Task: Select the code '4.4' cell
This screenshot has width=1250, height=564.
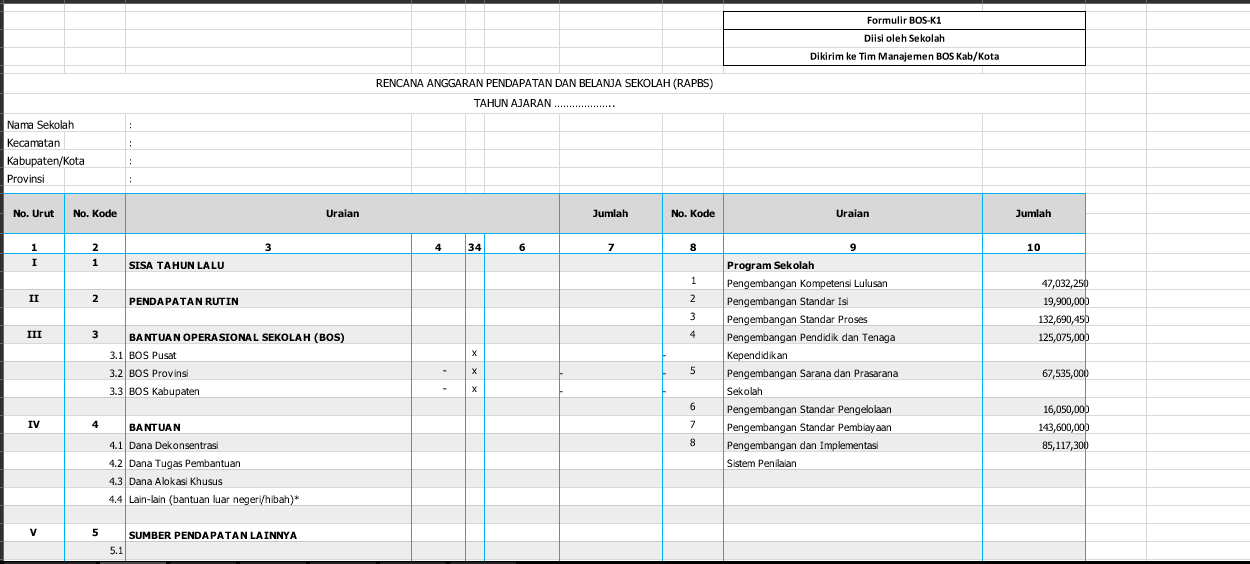Action: tap(95, 499)
